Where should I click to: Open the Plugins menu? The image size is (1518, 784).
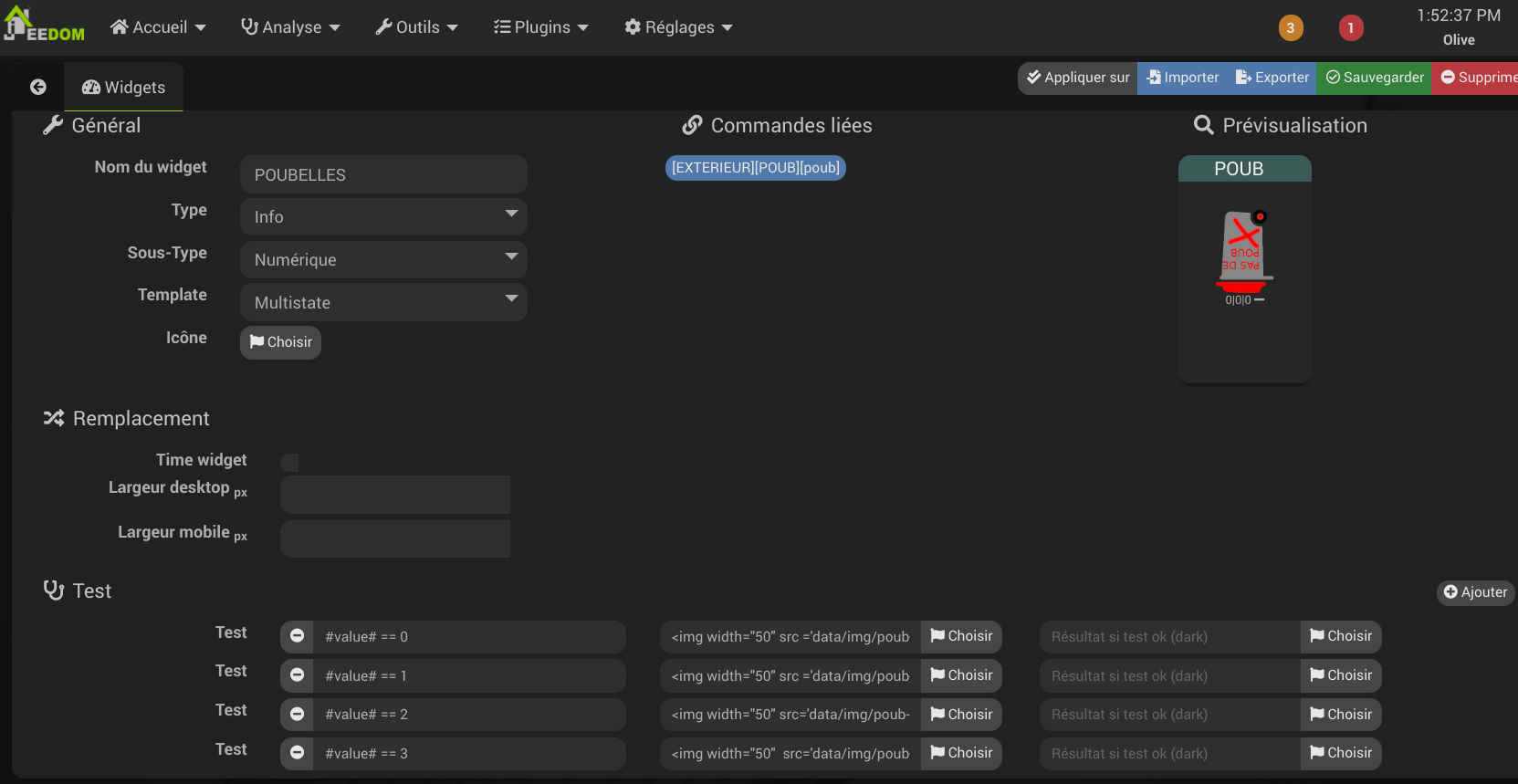pos(541,27)
